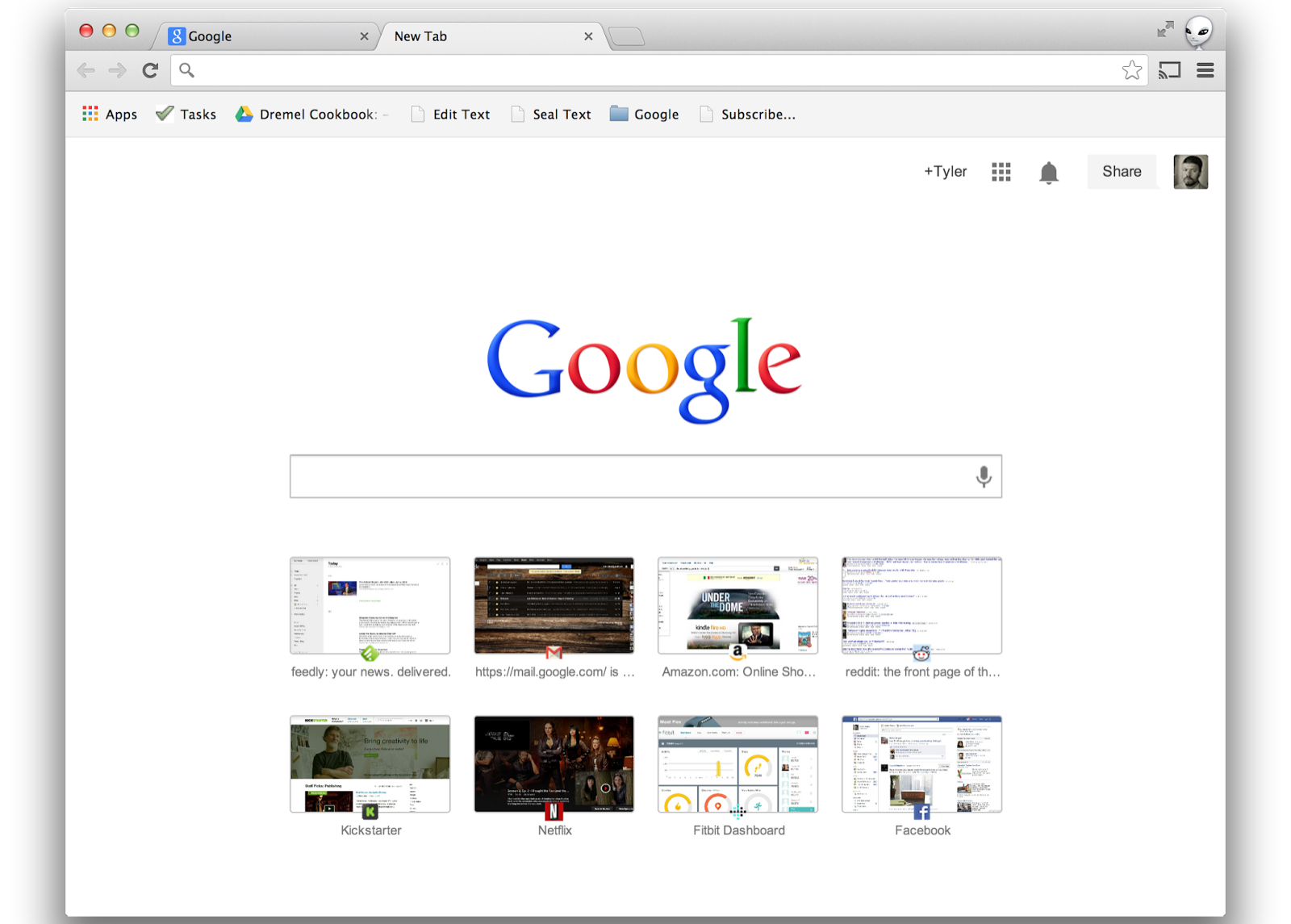
Task: Click the reload page icon
Action: [150, 70]
